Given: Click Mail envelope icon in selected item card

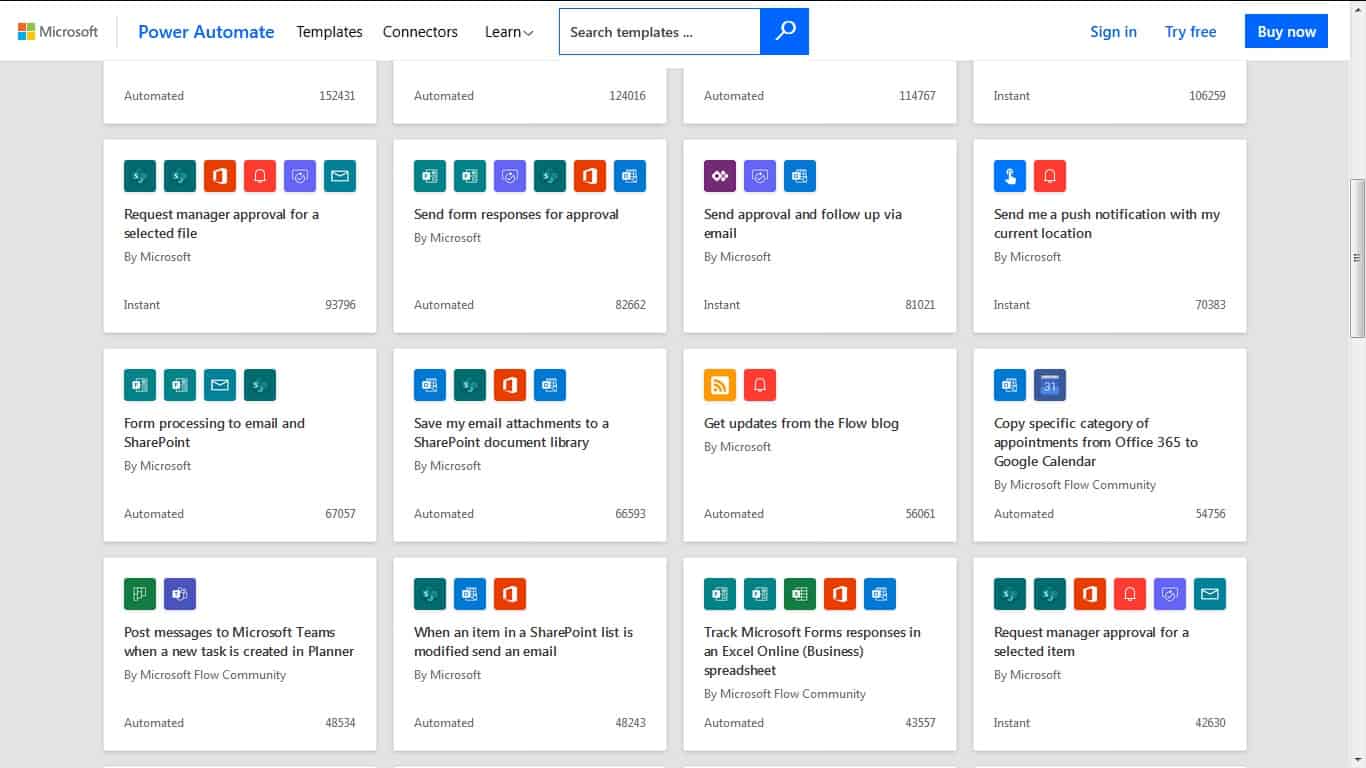Looking at the screenshot, I should click(x=1210, y=594).
